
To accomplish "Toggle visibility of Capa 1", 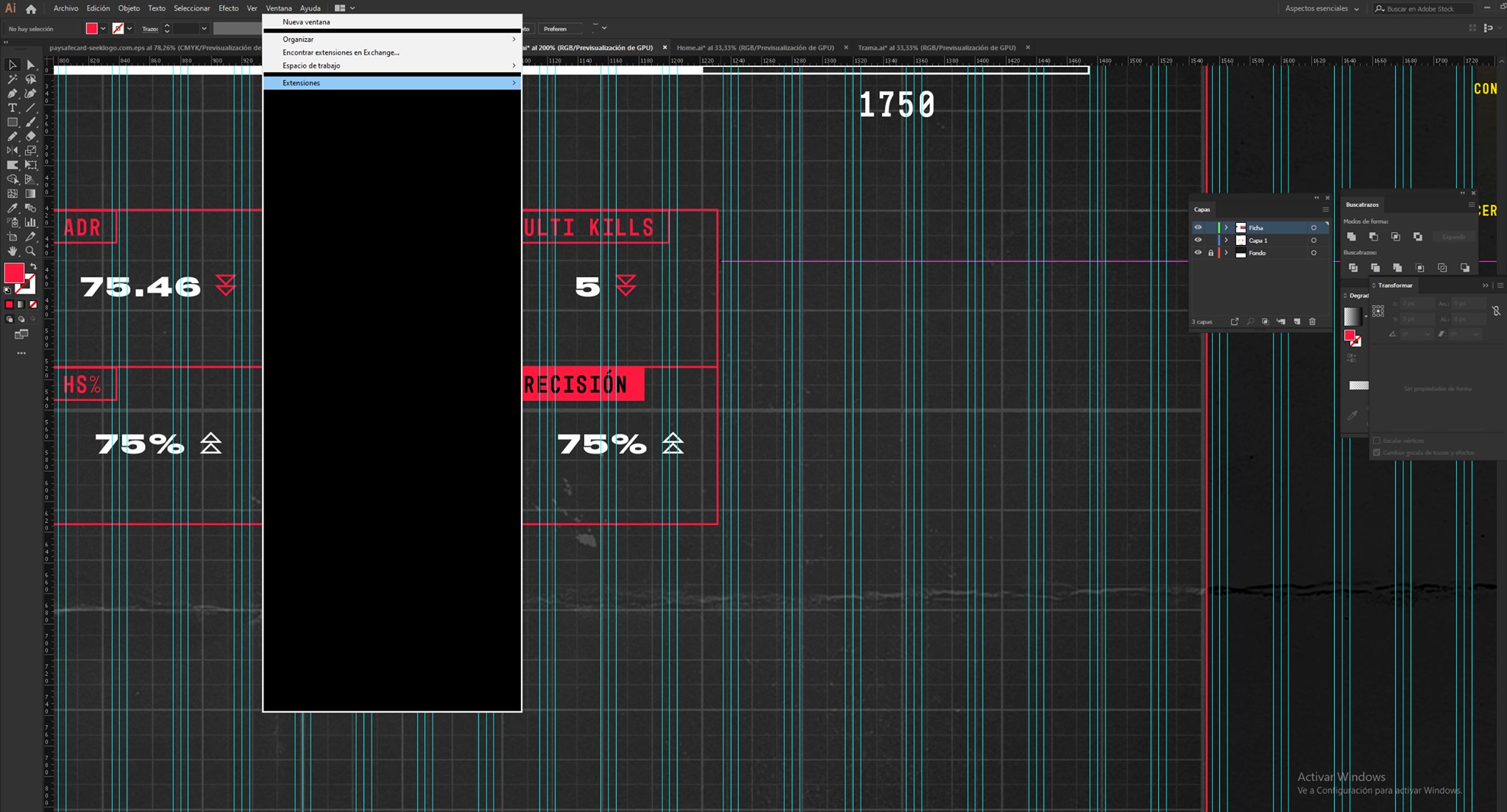I will [x=1198, y=241].
